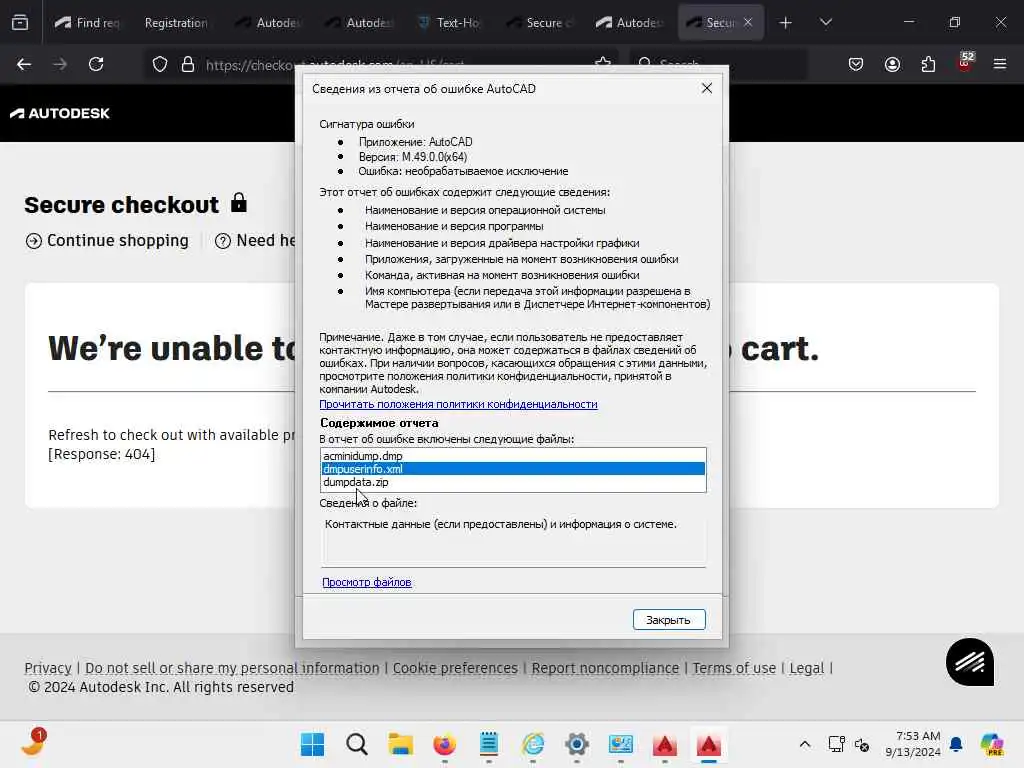
Task: Open the browser extensions puzzle icon
Action: 928,64
